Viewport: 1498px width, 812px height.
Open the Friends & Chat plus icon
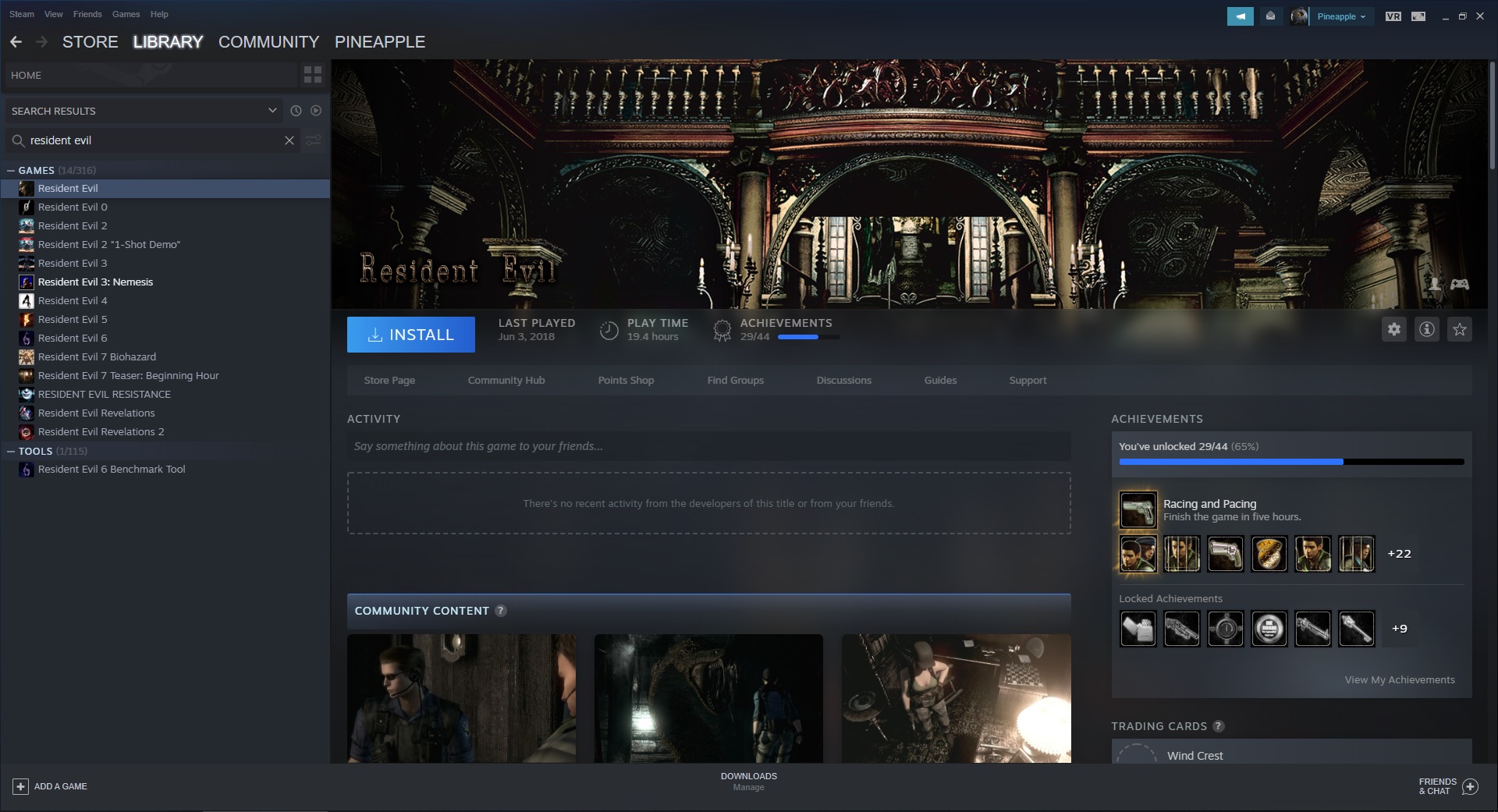tap(1470, 786)
